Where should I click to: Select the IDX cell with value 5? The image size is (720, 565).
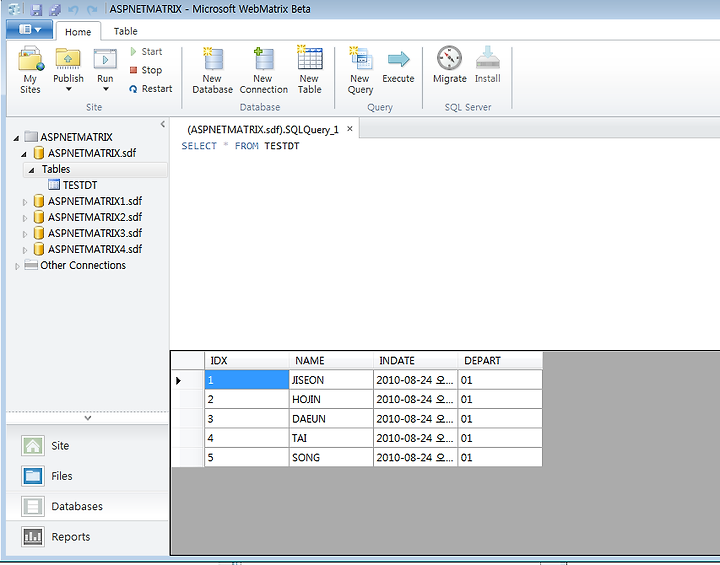coord(247,458)
